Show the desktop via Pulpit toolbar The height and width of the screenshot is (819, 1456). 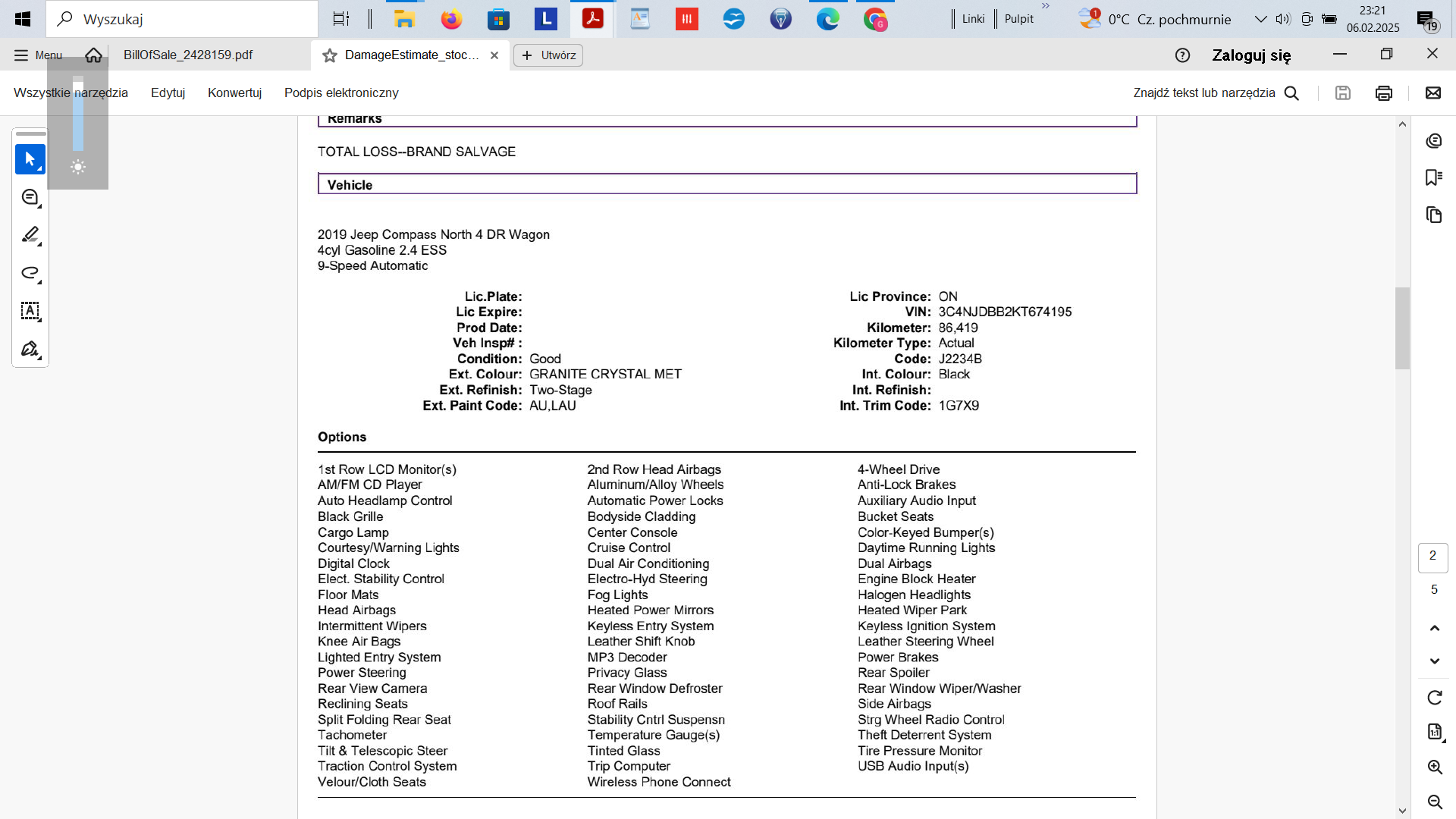1018,19
